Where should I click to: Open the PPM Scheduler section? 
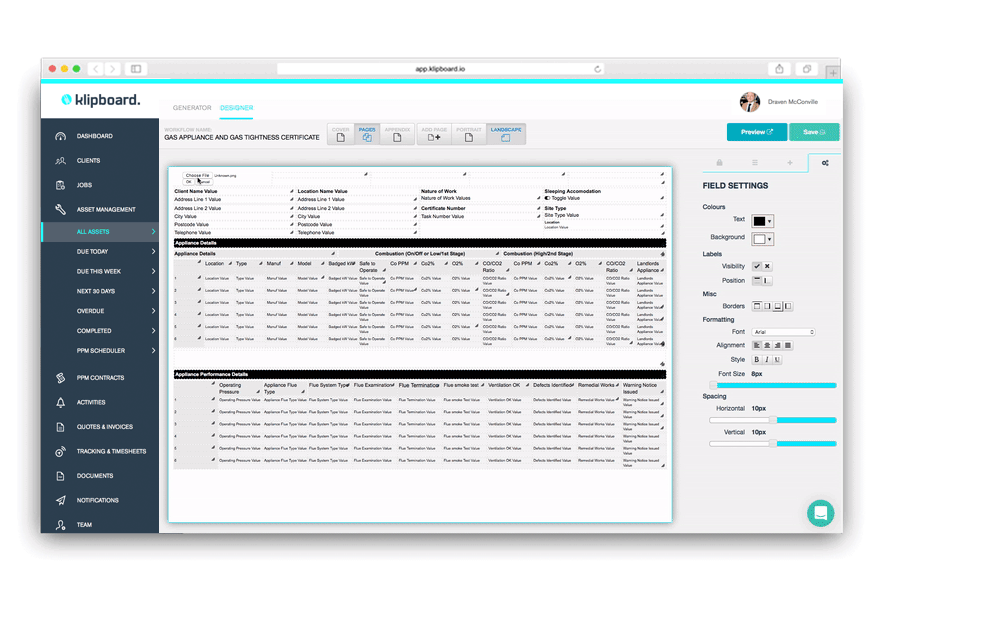pos(100,351)
